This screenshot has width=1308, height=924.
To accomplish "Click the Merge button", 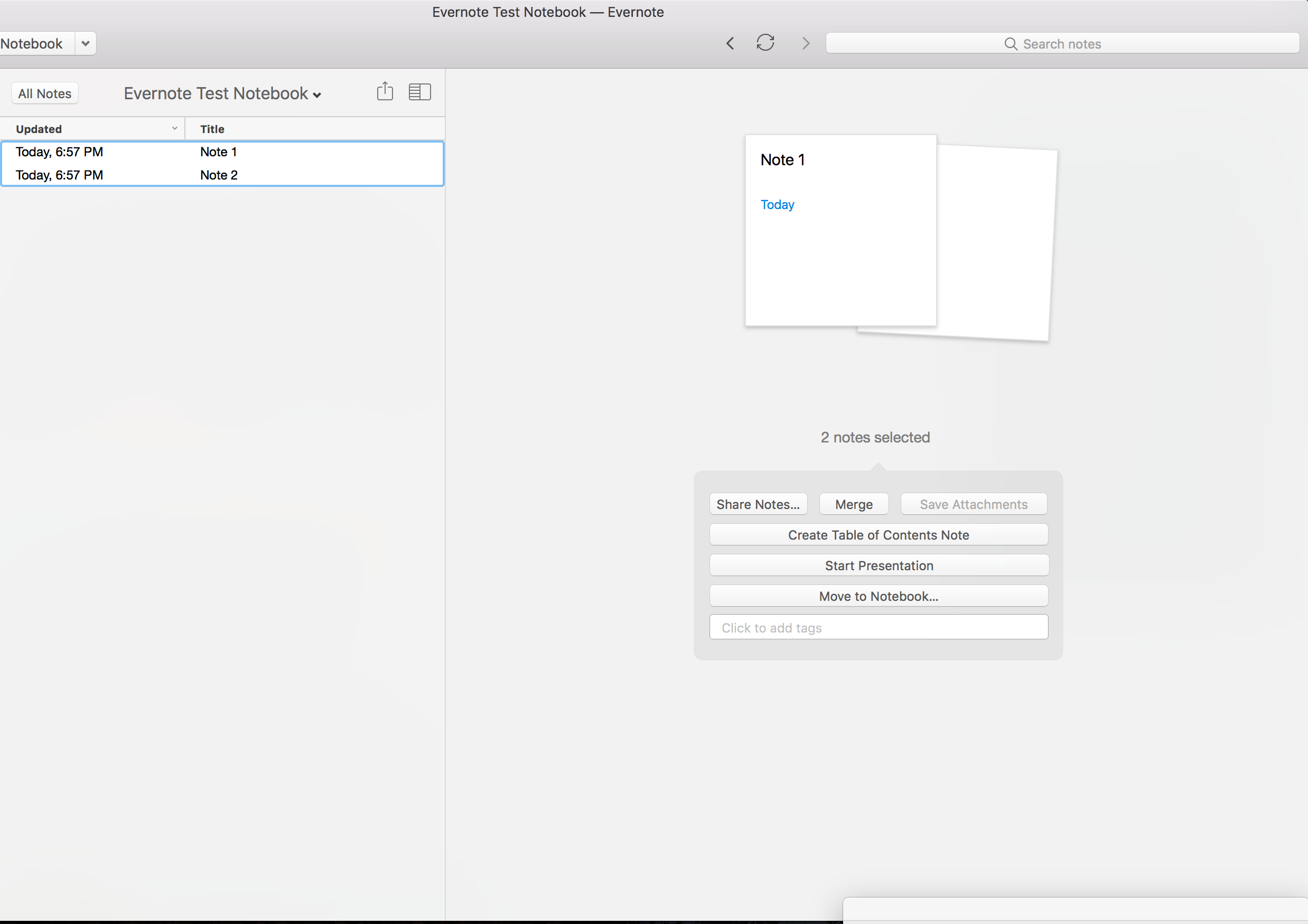I will click(x=853, y=503).
